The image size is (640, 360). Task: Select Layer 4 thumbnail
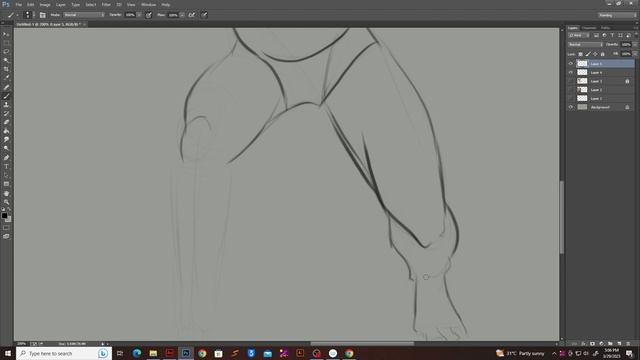pos(582,72)
